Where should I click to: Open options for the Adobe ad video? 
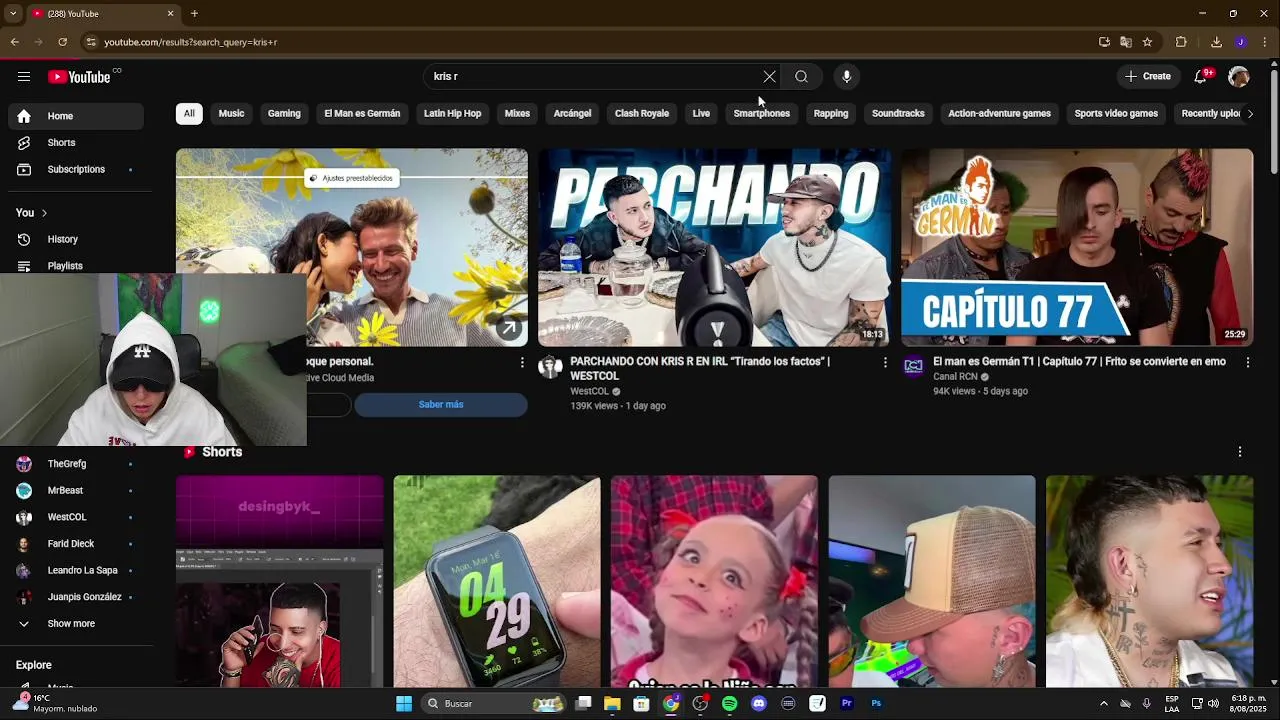521,362
